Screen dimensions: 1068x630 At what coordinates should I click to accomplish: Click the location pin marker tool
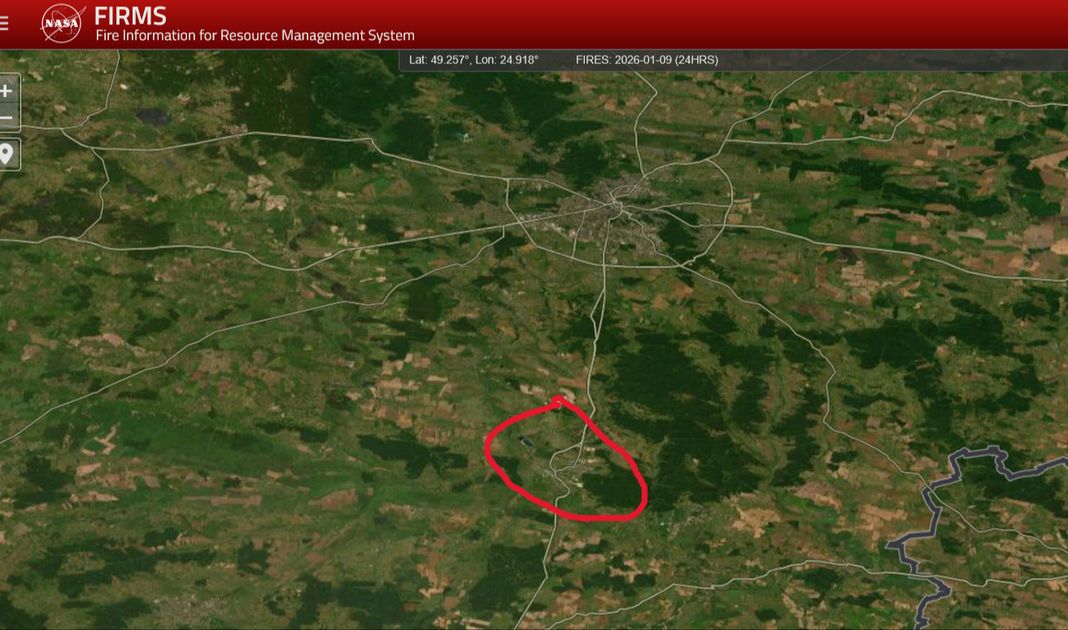[7, 154]
